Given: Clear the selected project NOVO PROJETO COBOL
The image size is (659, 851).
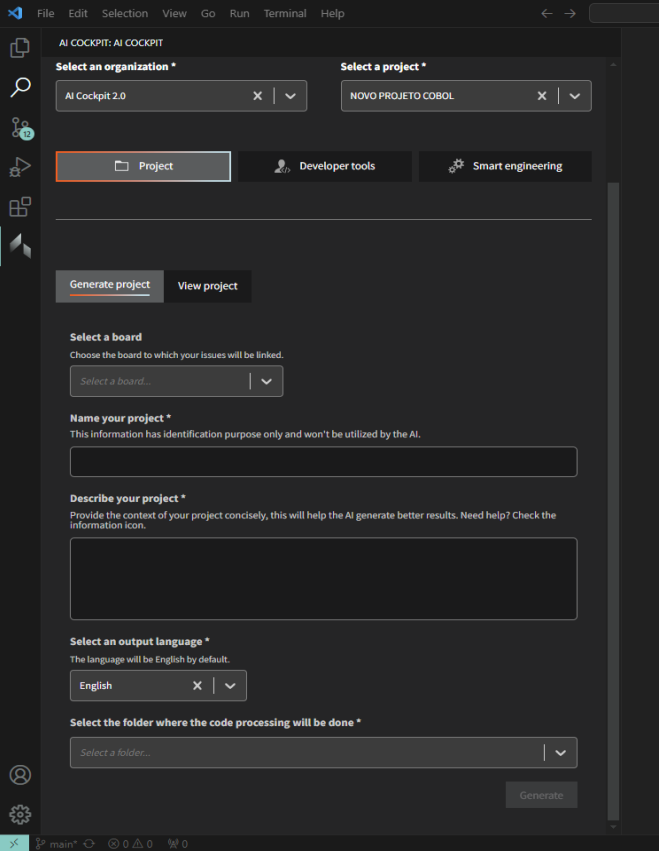Looking at the screenshot, I should (542, 96).
